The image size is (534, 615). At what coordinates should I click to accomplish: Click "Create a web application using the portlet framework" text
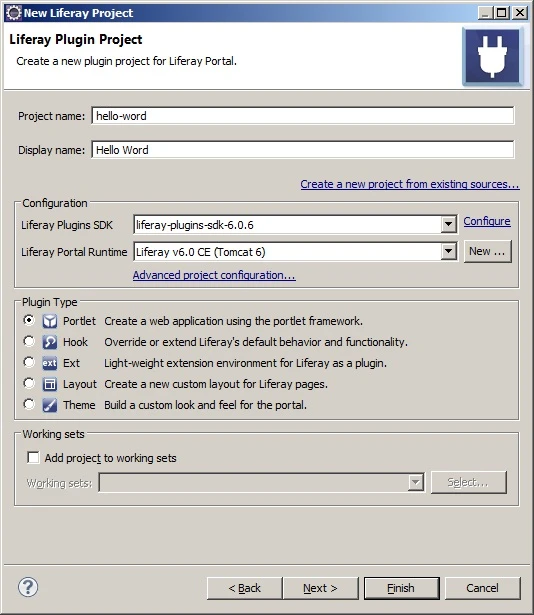[233, 321]
